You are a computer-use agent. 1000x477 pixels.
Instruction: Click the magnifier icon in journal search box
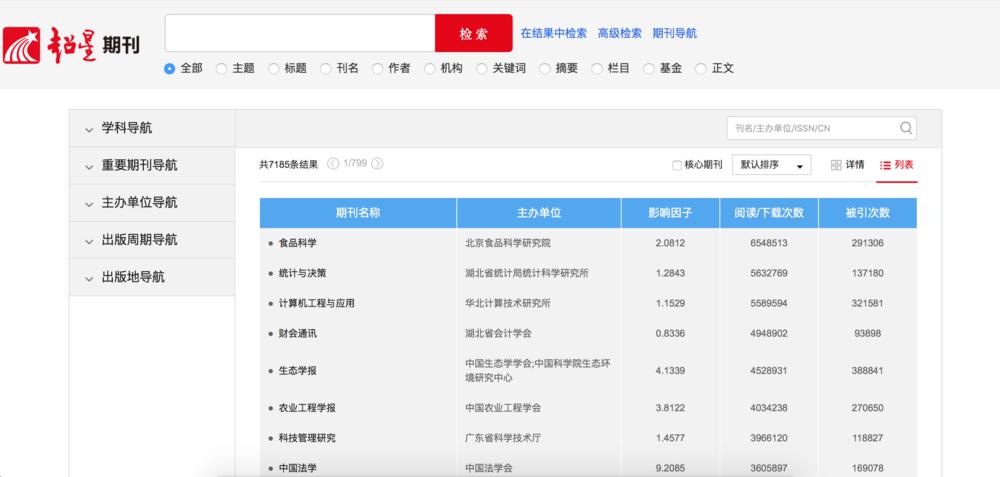coord(906,128)
